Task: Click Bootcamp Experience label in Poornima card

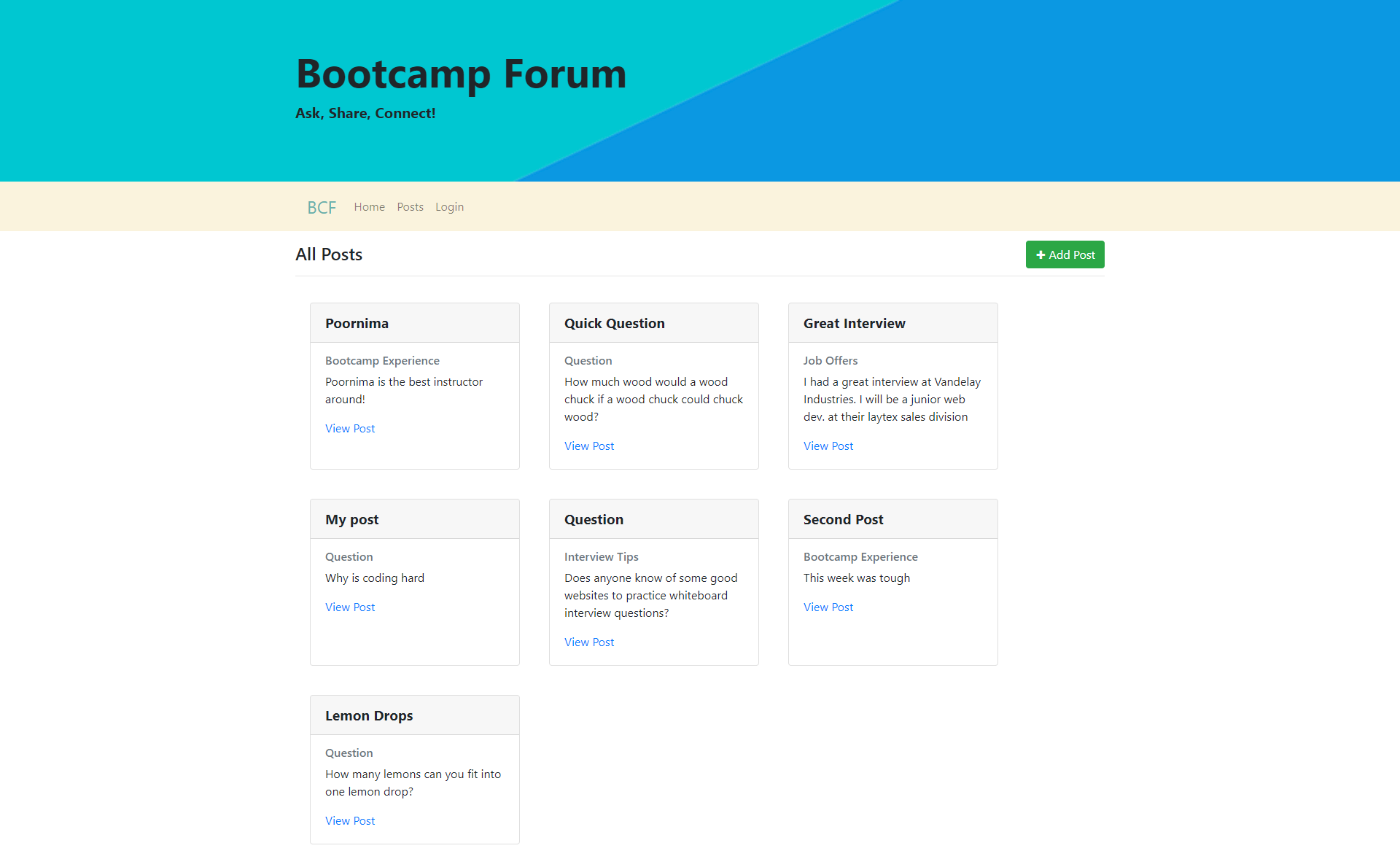Action: tap(382, 361)
